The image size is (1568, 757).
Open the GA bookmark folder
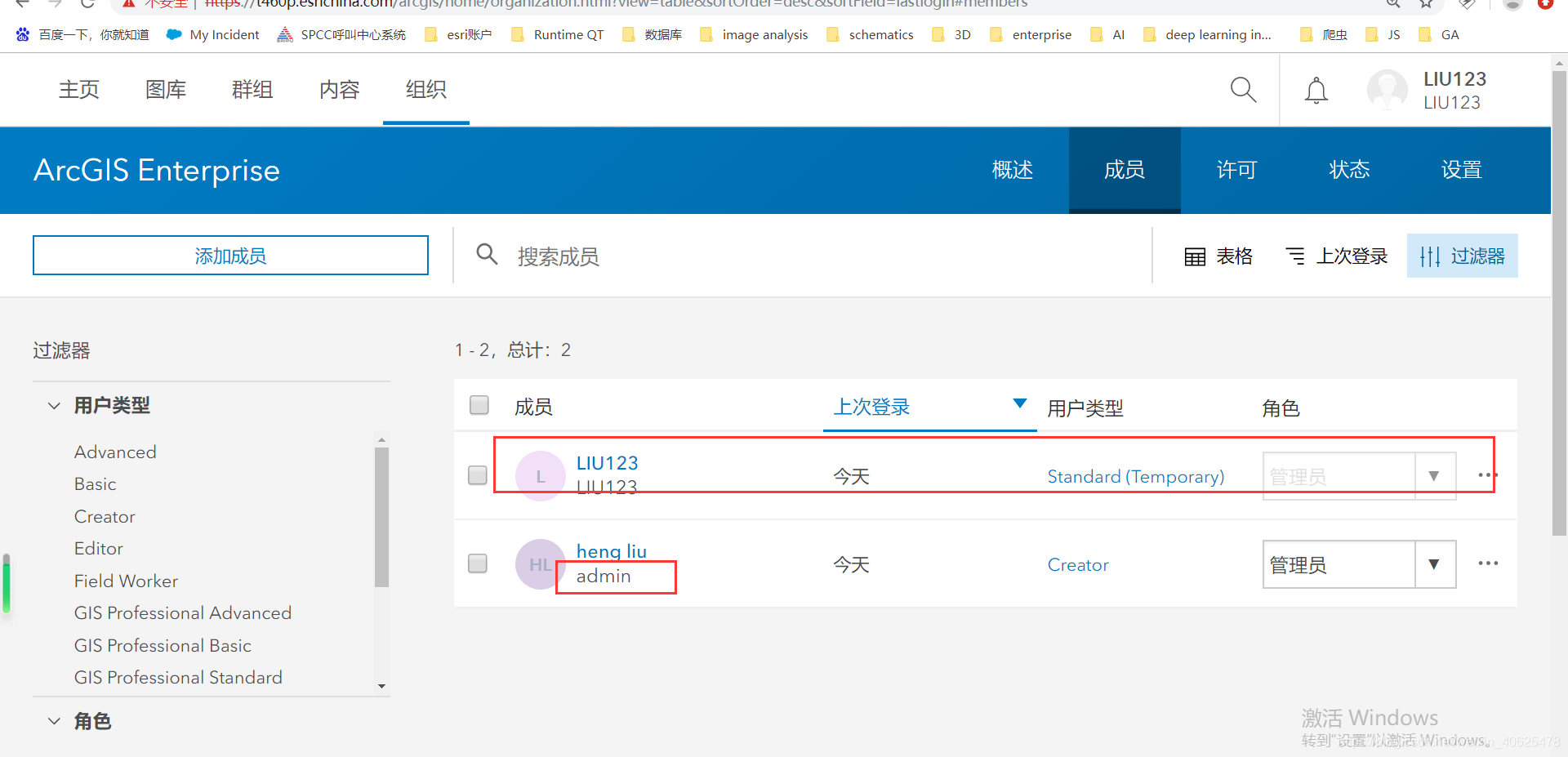pos(1439,34)
